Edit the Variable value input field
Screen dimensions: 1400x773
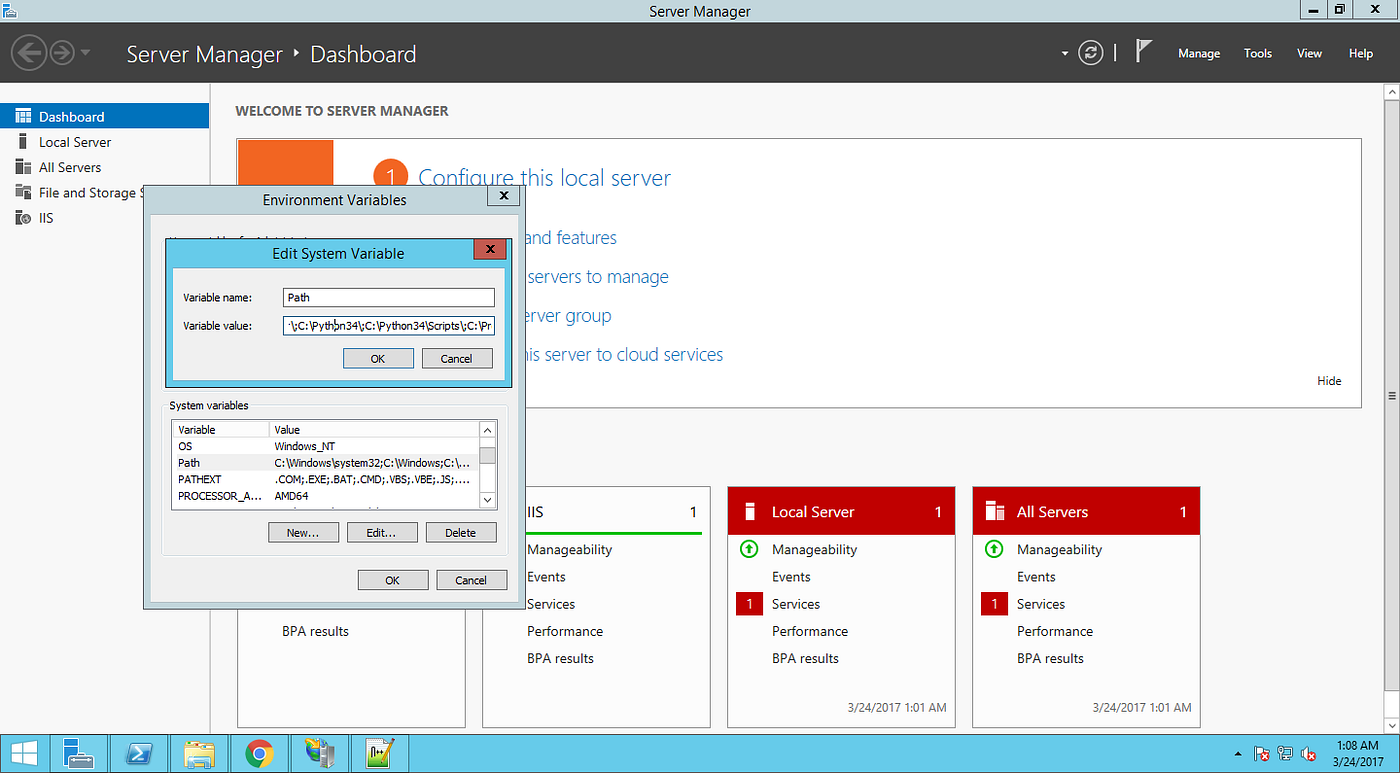[x=388, y=325]
